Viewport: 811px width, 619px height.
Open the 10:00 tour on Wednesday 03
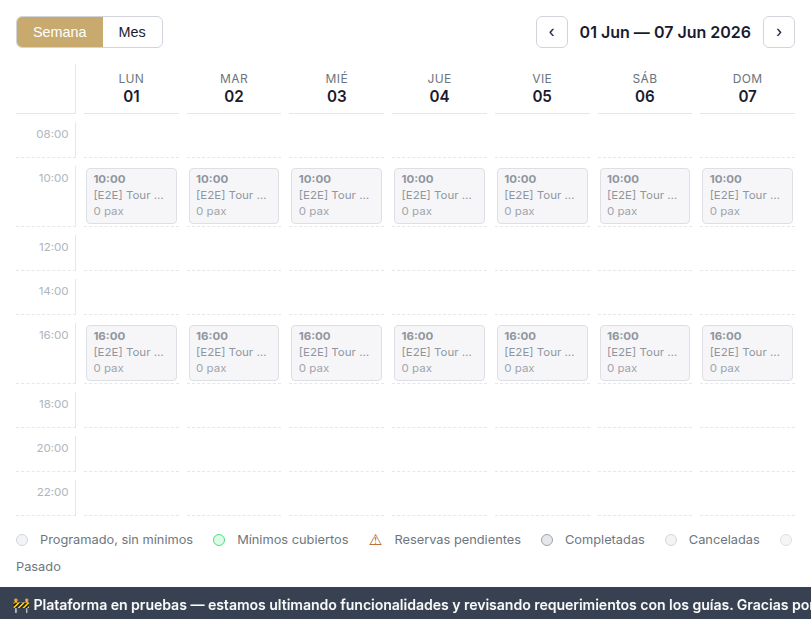tap(337, 196)
